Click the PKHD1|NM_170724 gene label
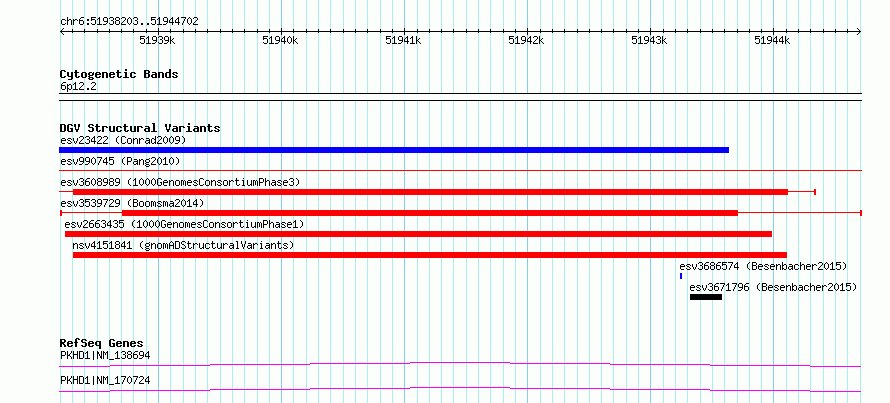The image size is (890, 403). [105, 380]
